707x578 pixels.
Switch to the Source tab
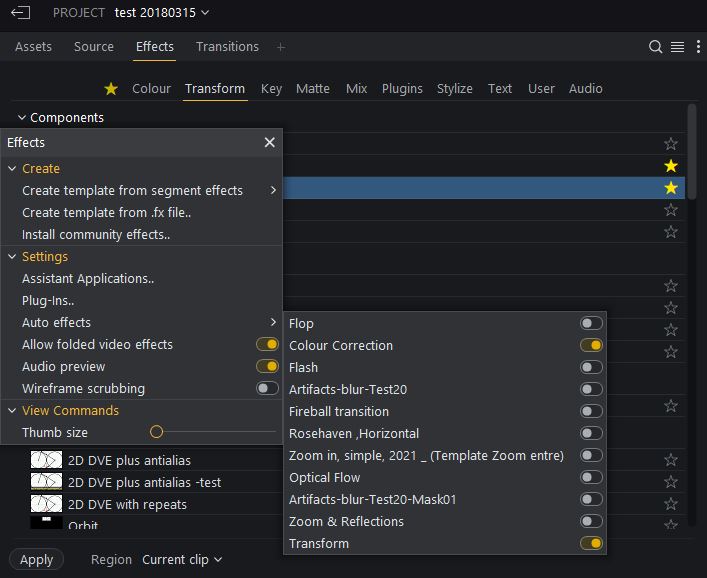(x=94, y=46)
